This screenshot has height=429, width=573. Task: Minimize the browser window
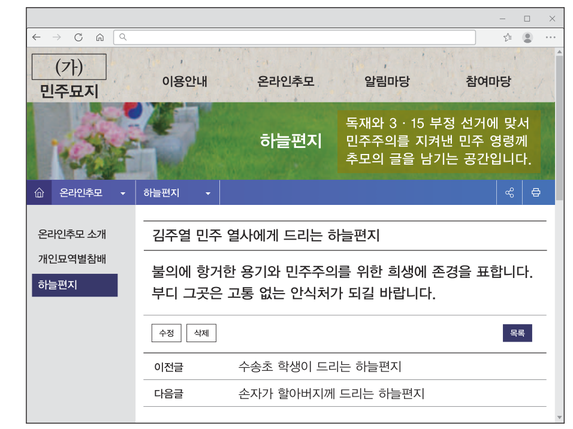pos(503,19)
